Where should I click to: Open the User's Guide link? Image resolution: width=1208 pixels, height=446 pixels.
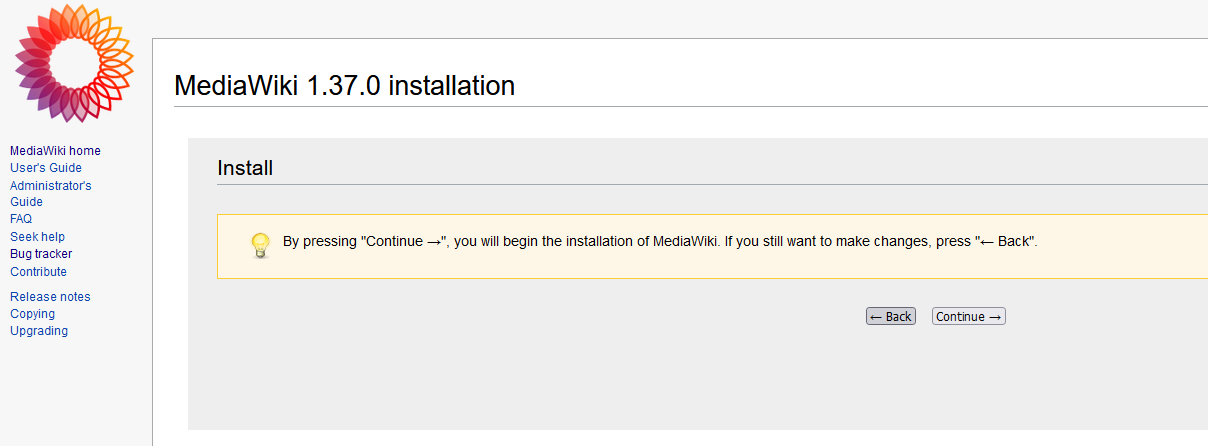coord(46,168)
